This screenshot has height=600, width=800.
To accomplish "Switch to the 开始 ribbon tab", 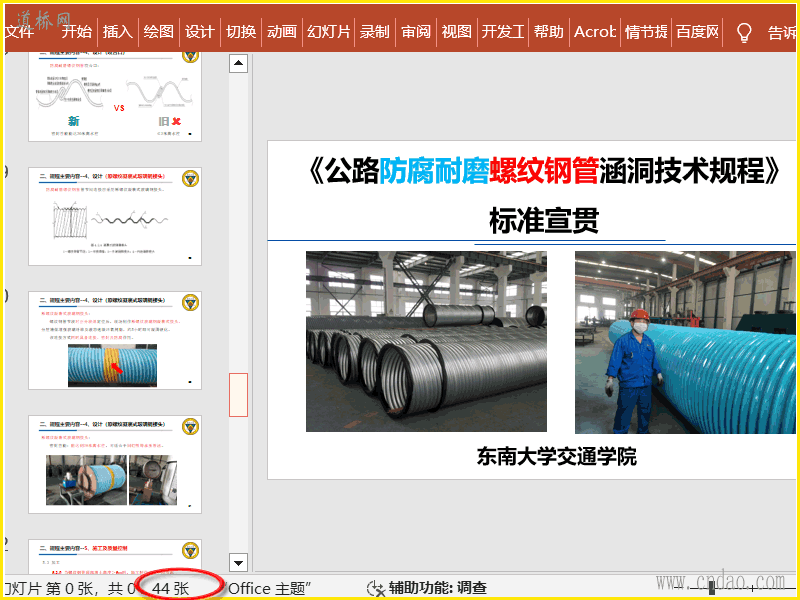I will click(x=77, y=32).
